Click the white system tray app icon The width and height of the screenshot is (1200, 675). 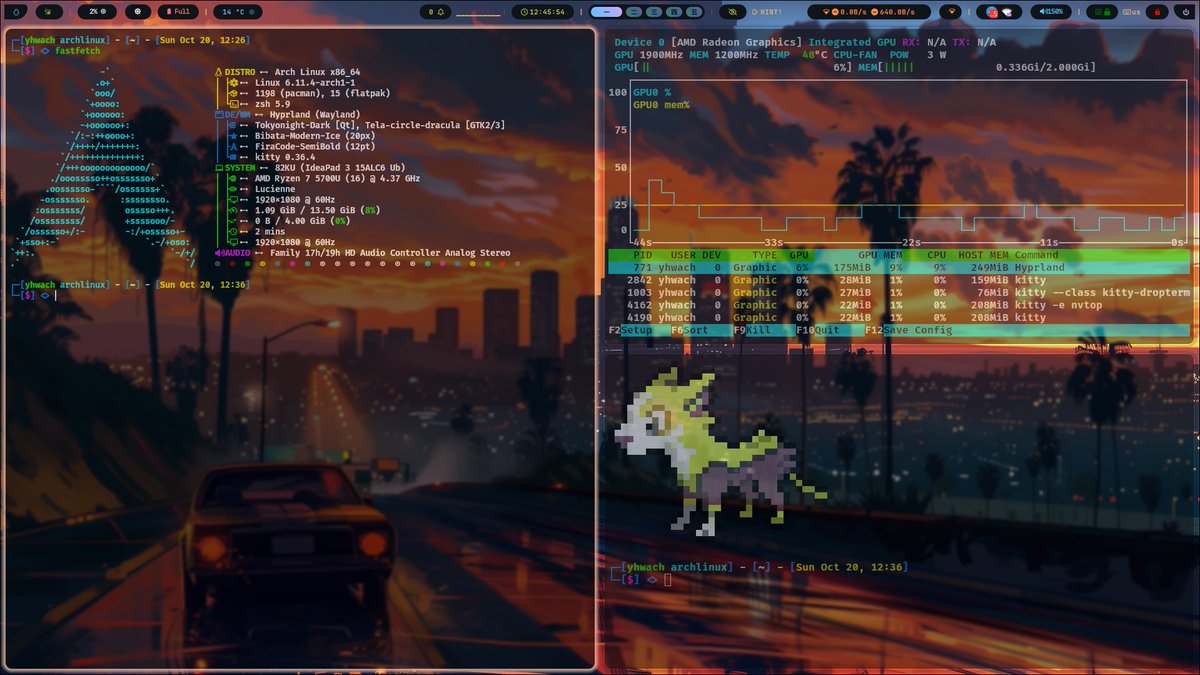click(1007, 11)
